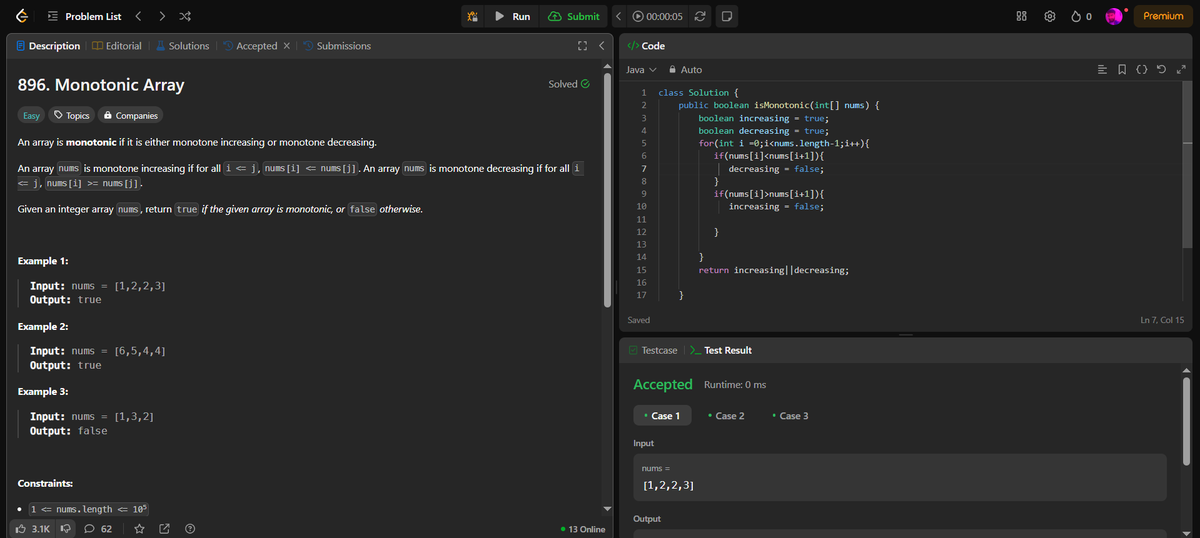Submit the solution

pos(574,16)
